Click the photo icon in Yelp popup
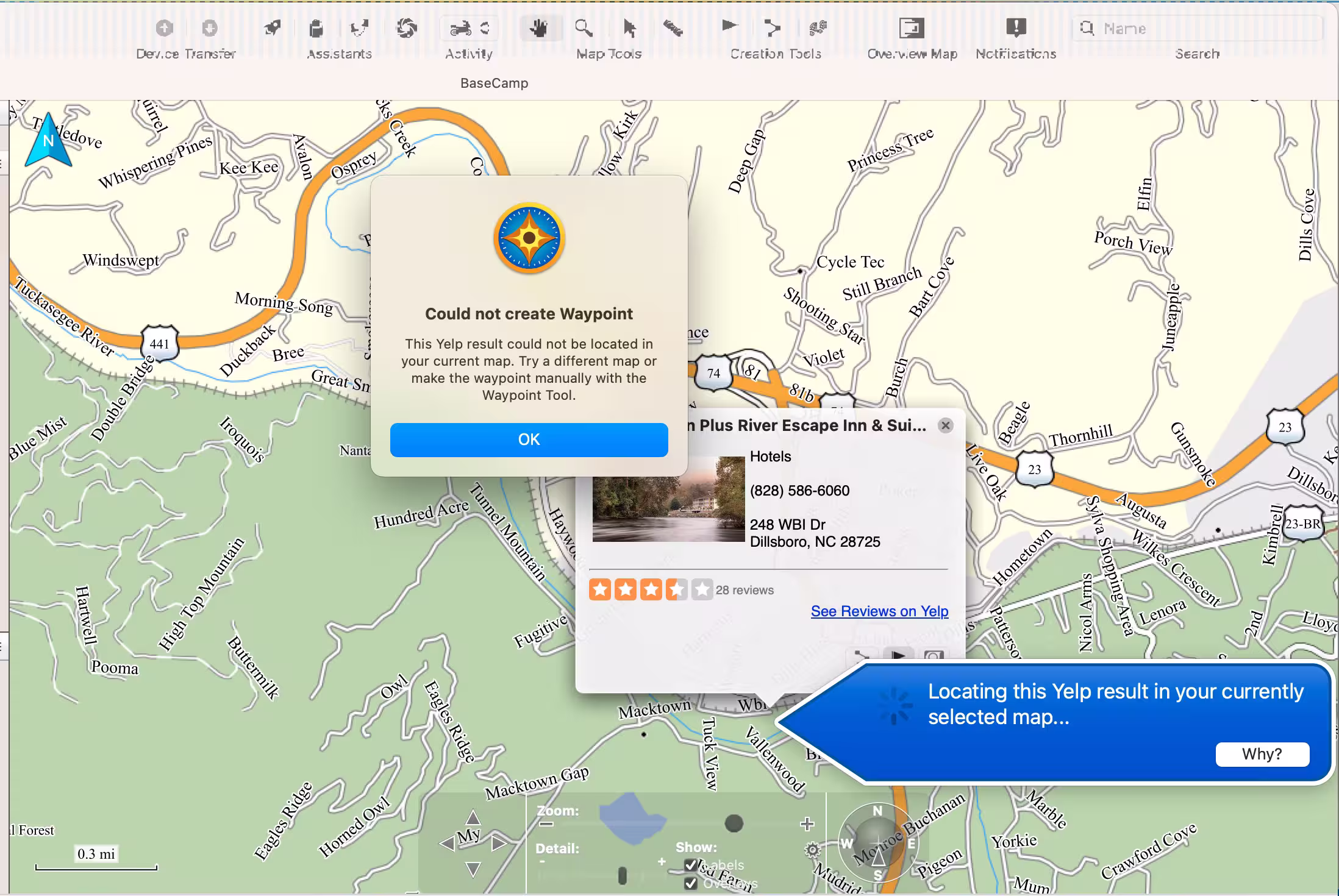This screenshot has height=896, width=1339. pos(934,656)
